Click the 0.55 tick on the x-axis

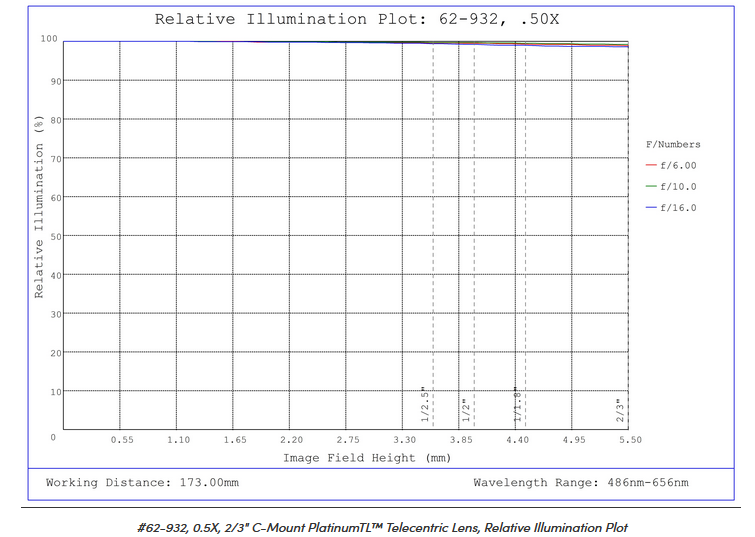point(122,440)
